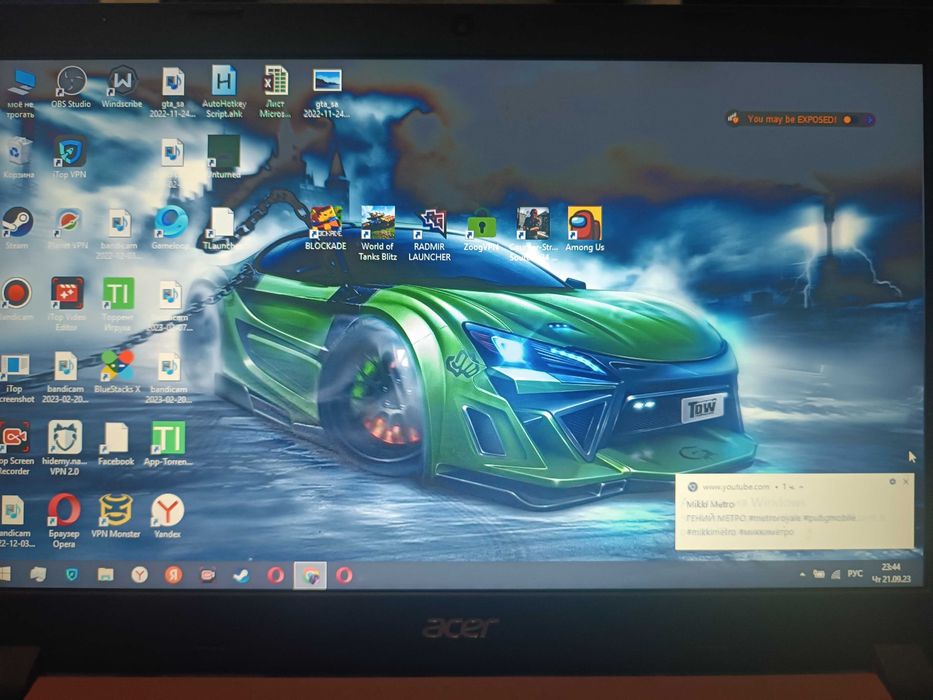Viewport: 933px width, 700px height.
Task: Open BlueStacks X from the desktop
Action: pyautogui.click(x=117, y=372)
